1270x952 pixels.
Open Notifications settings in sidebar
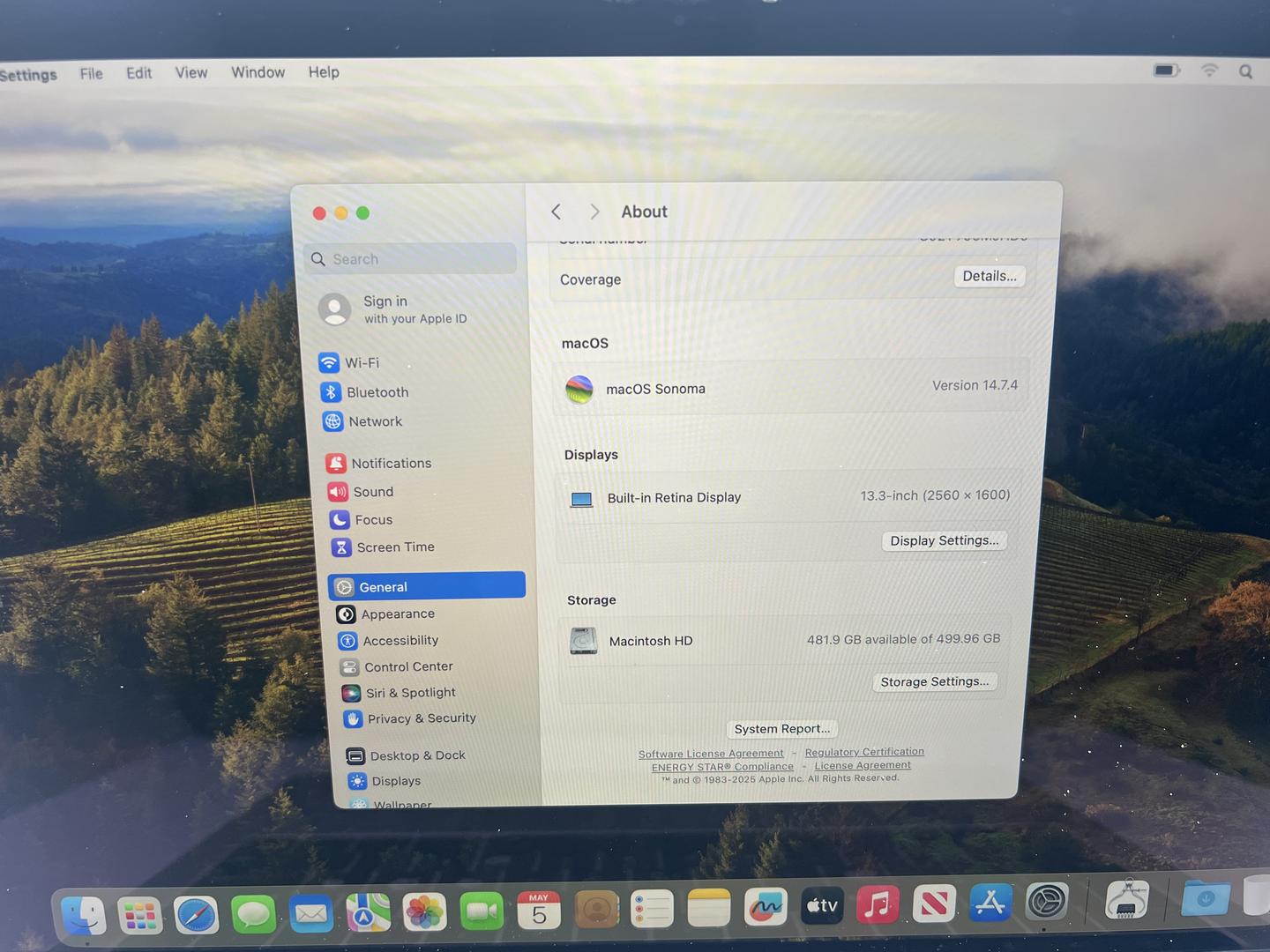[x=379, y=463]
